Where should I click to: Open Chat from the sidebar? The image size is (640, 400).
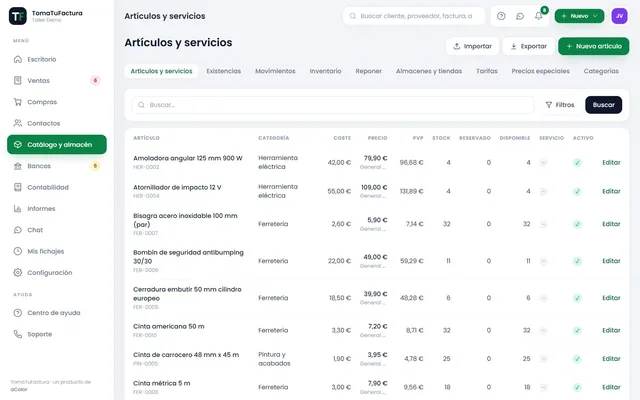pyautogui.click(x=57, y=230)
